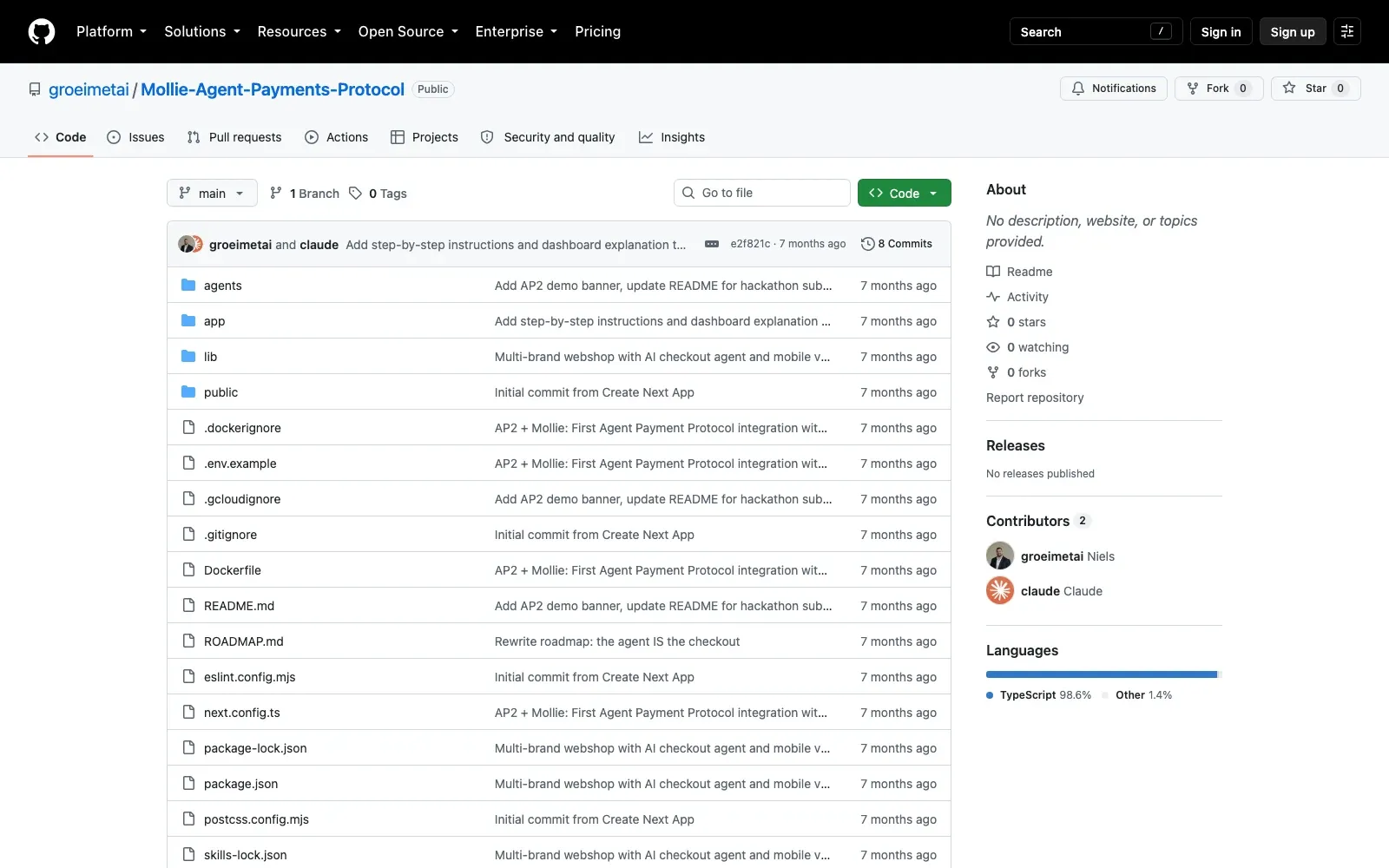Click the book icon beside Readme
This screenshot has width=1389, height=868.
click(993, 272)
